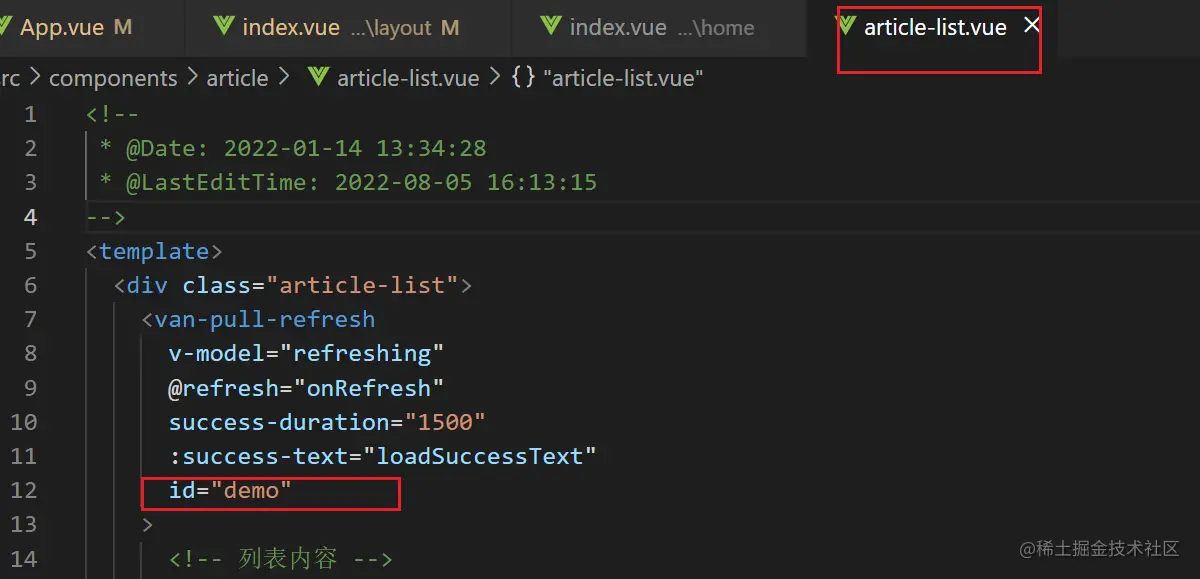This screenshot has height=579, width=1200.
Task: Open the article breadcrumb folder
Action: pyautogui.click(x=237, y=78)
